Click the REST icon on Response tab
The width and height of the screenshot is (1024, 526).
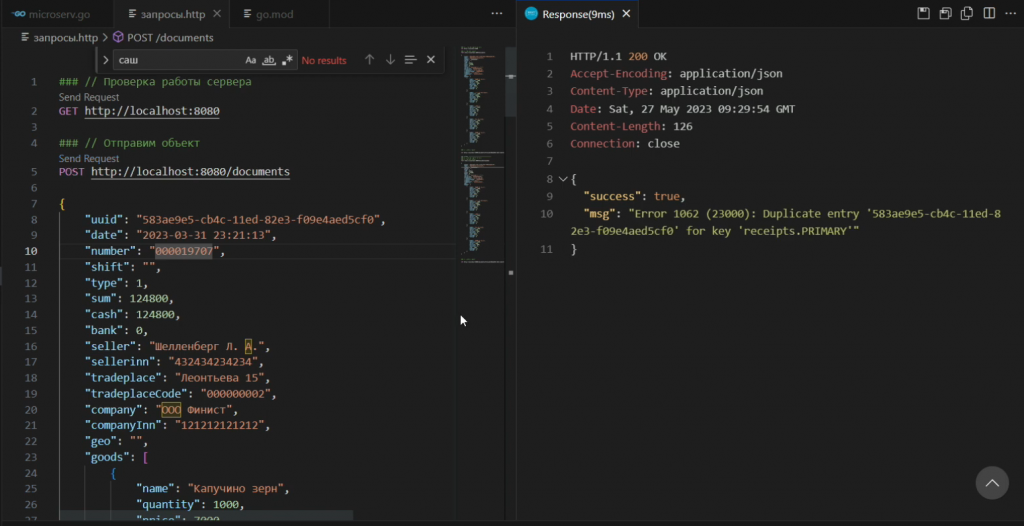[532, 14]
